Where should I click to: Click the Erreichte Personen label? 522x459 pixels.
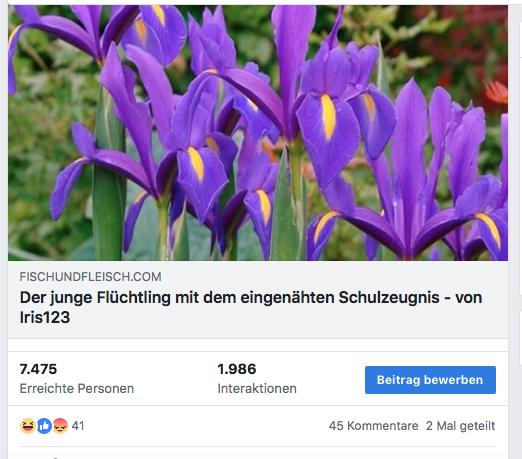click(x=77, y=388)
